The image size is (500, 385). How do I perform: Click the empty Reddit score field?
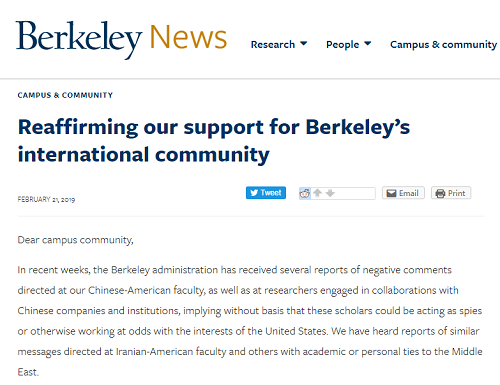click(x=355, y=193)
